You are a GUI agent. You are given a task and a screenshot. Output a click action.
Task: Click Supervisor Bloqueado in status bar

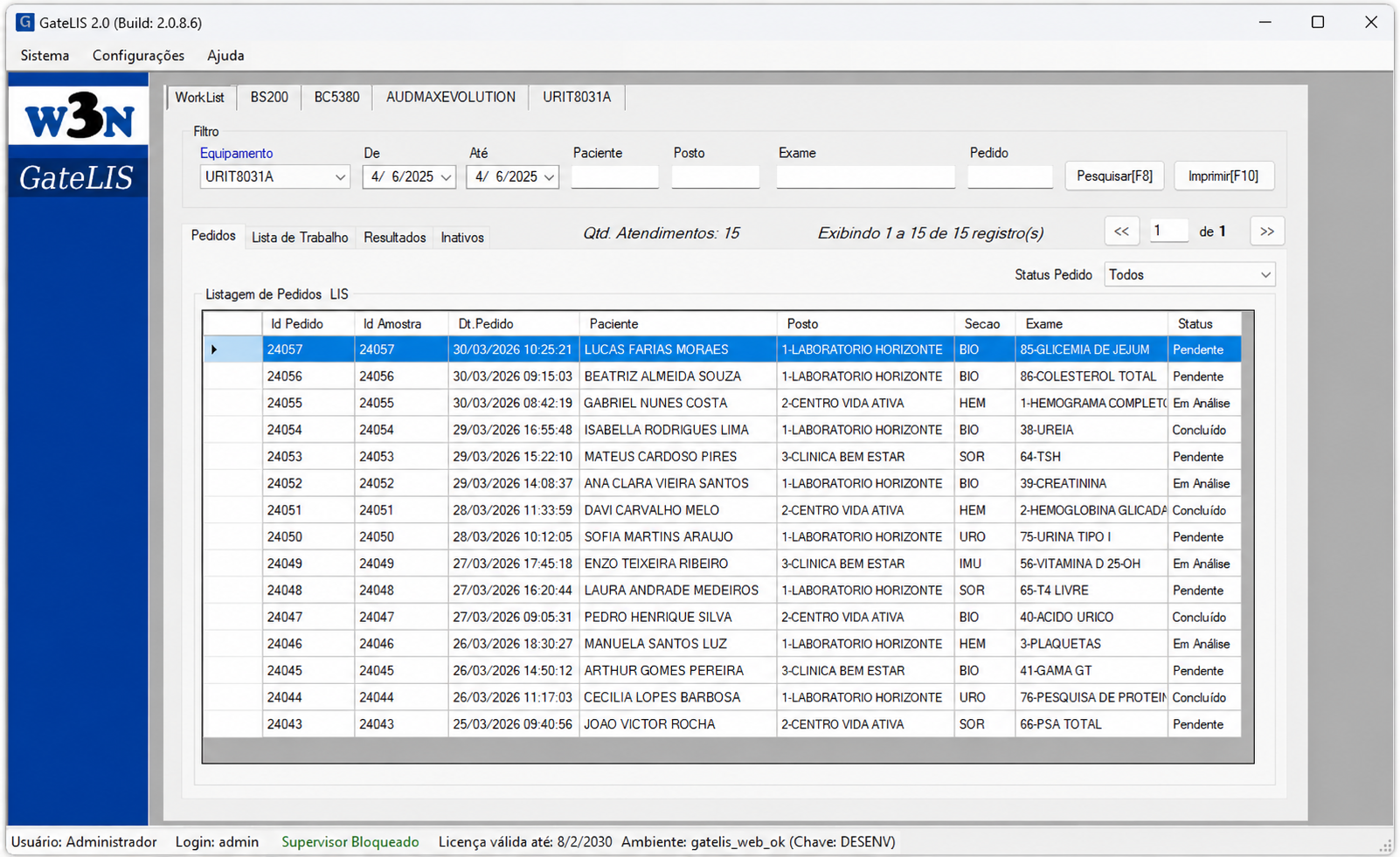click(350, 842)
